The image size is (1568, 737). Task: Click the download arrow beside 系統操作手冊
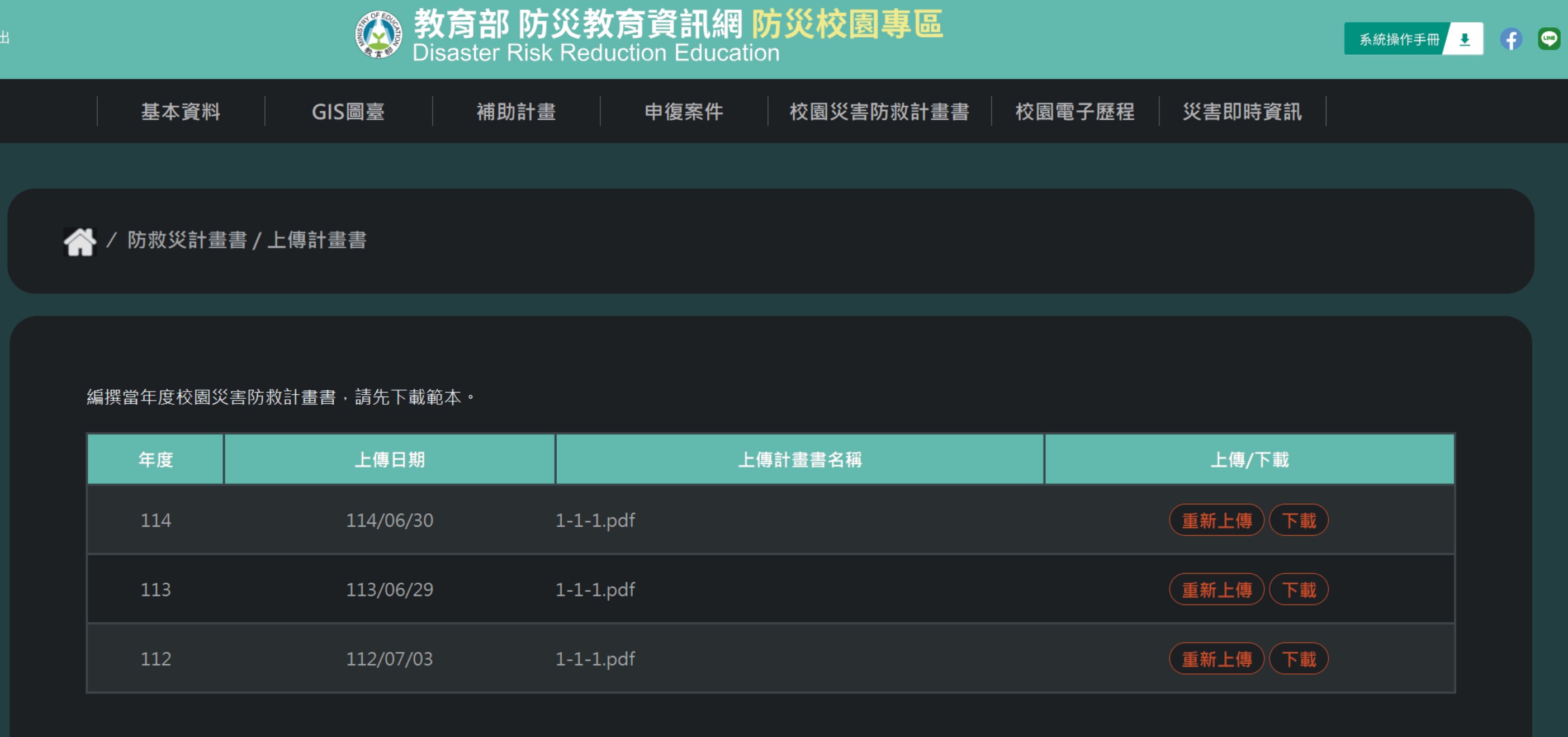(x=1465, y=40)
